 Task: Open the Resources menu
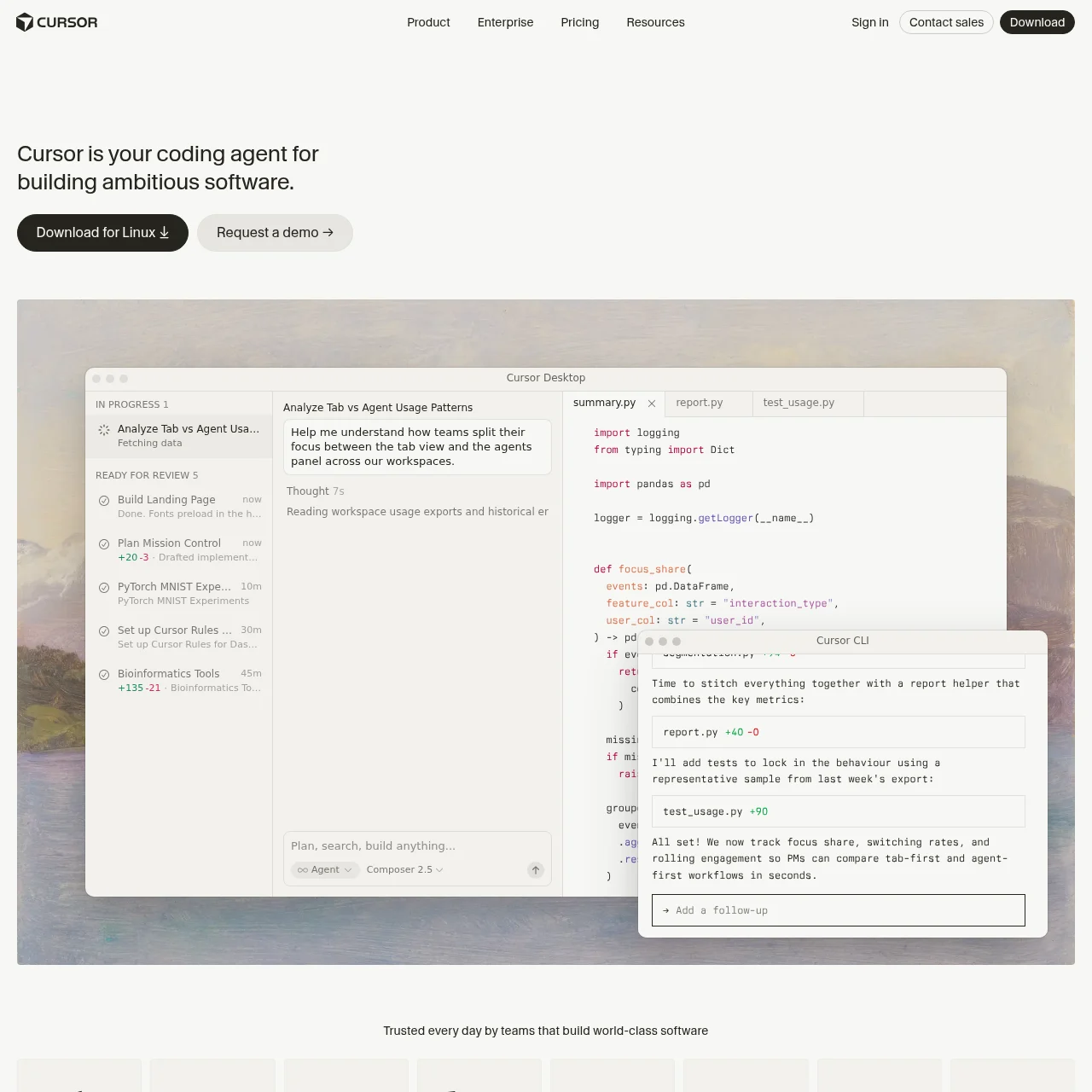coord(655,22)
